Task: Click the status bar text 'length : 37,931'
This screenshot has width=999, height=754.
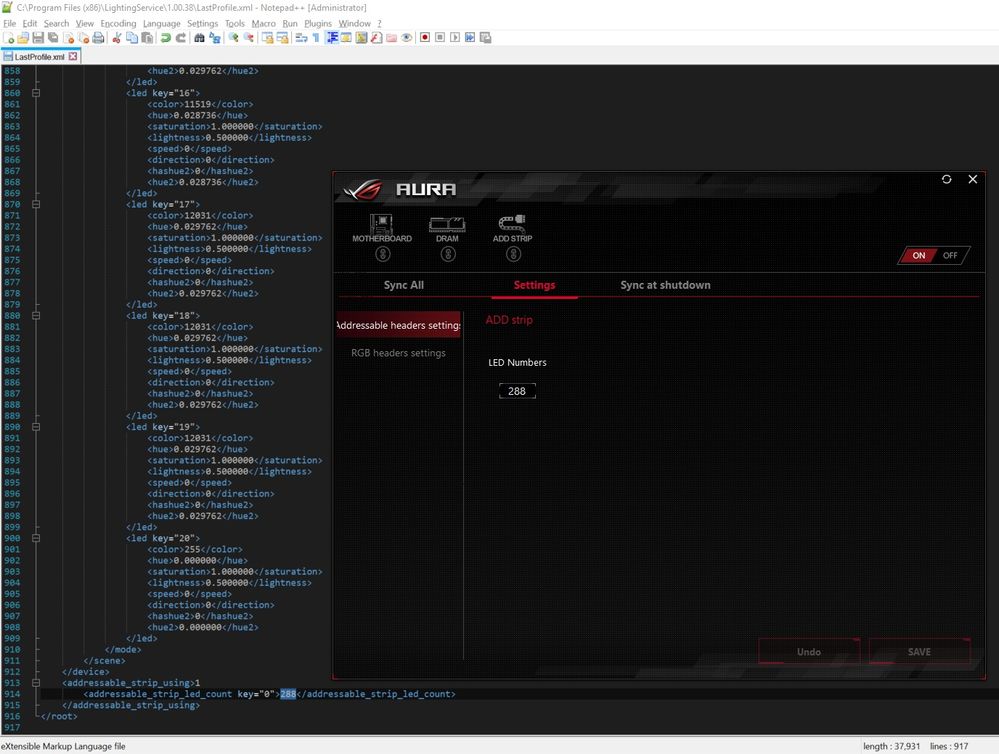Action: pos(891,746)
